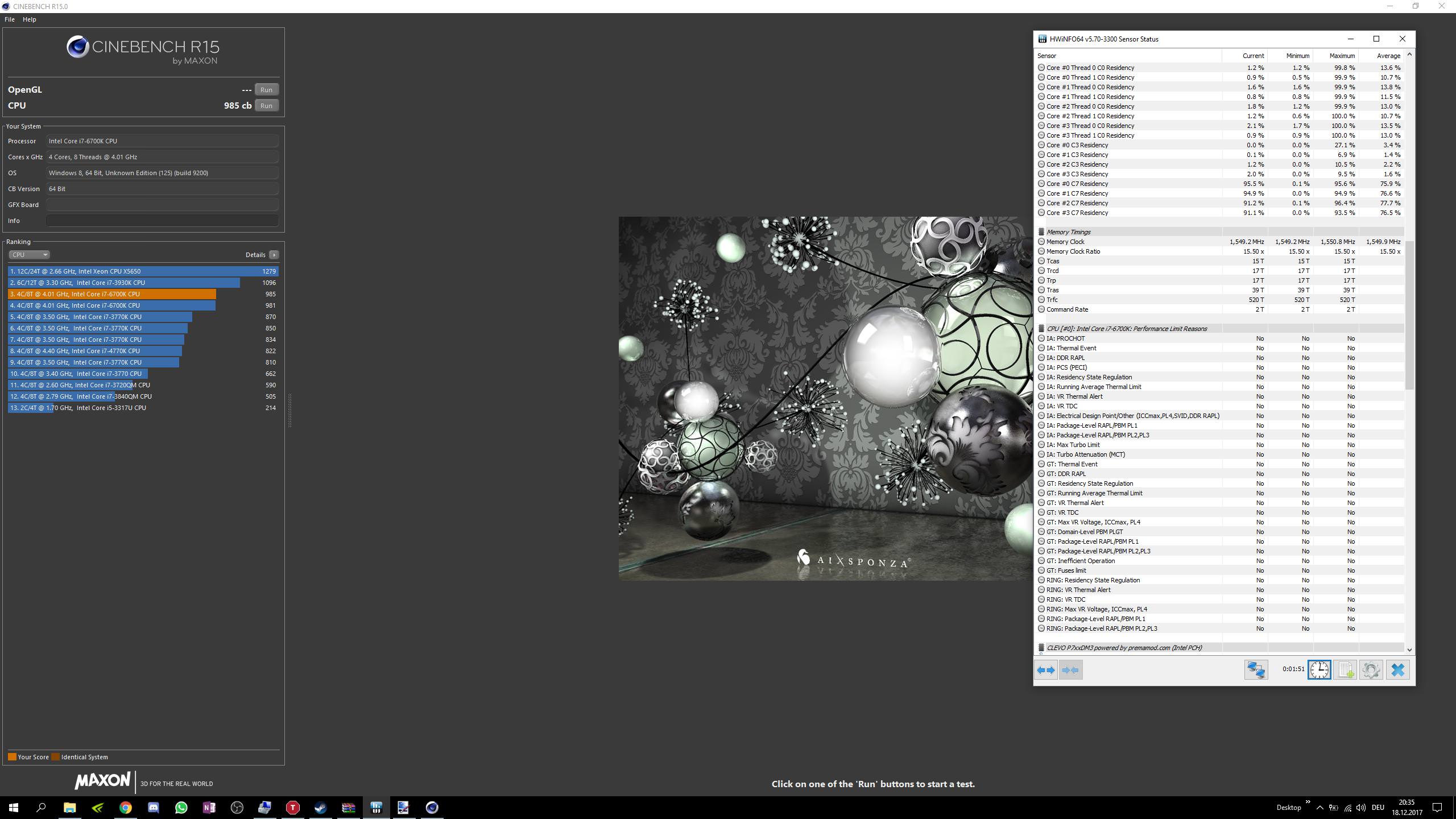
Task: Reset sensor timer with clock icon
Action: [1319, 670]
